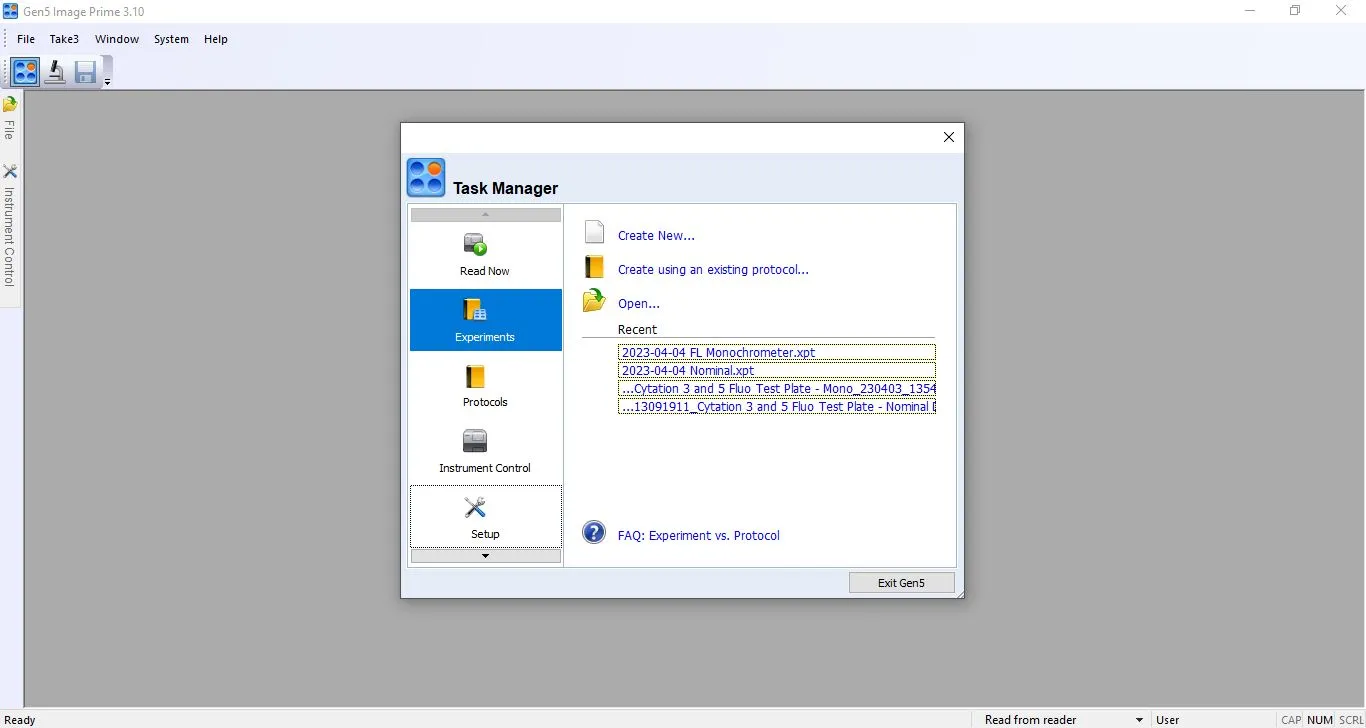
Task: Click the CAP indicator in status bar
Action: 1291,720
